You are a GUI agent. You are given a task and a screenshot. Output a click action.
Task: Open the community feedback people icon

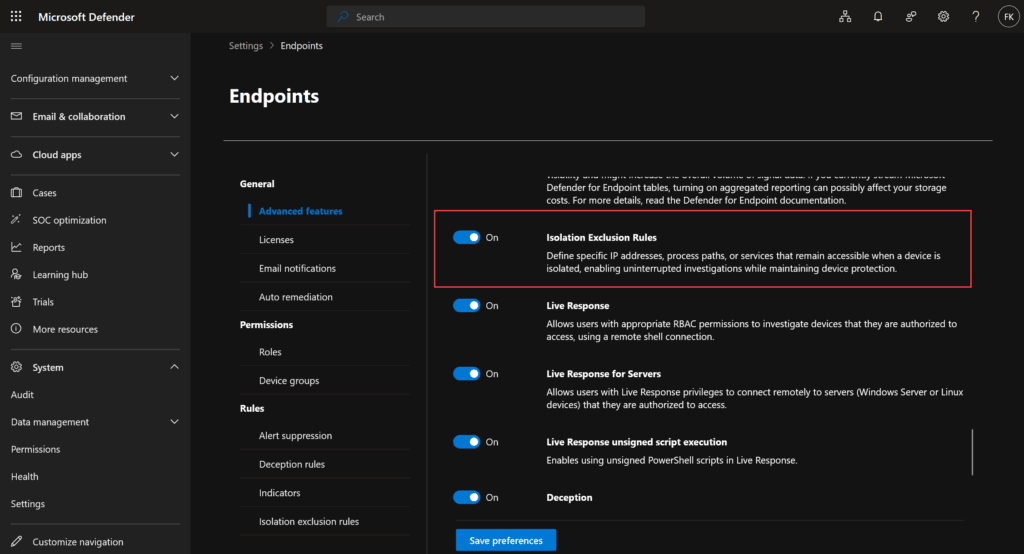click(x=910, y=17)
